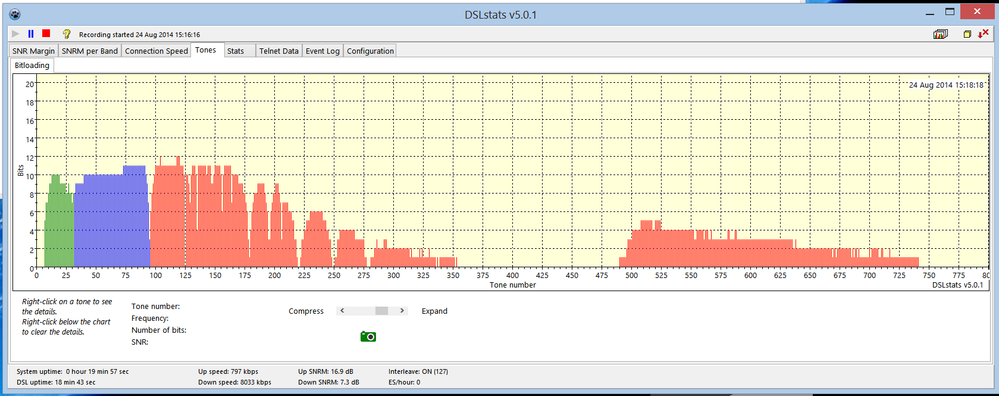
Task: Click the chart timestamp '24 Aug 2014 15:18:18'
Action: [945, 85]
